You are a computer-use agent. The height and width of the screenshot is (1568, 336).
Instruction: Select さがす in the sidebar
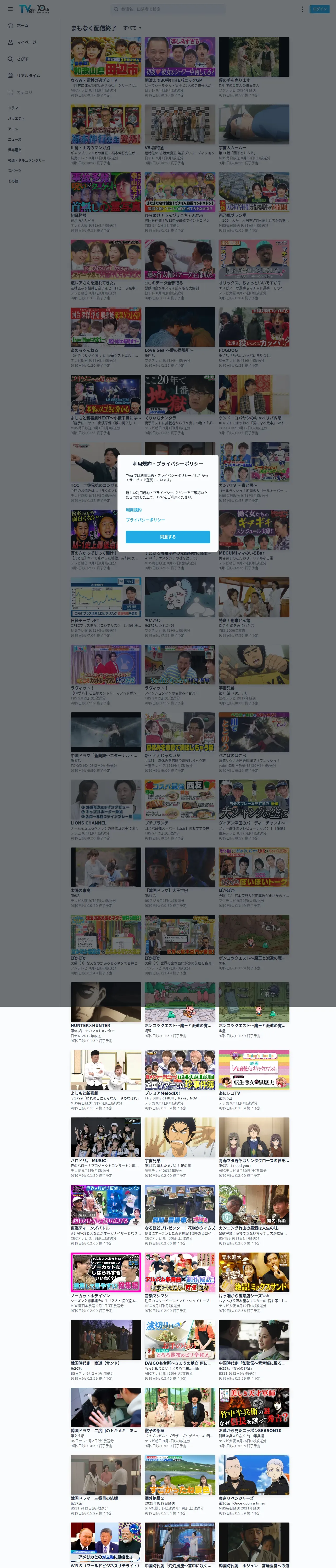[x=23, y=59]
